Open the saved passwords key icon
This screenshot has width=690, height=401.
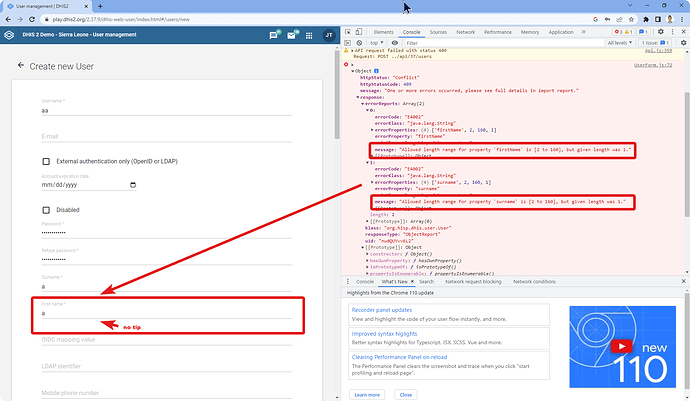[607, 19]
